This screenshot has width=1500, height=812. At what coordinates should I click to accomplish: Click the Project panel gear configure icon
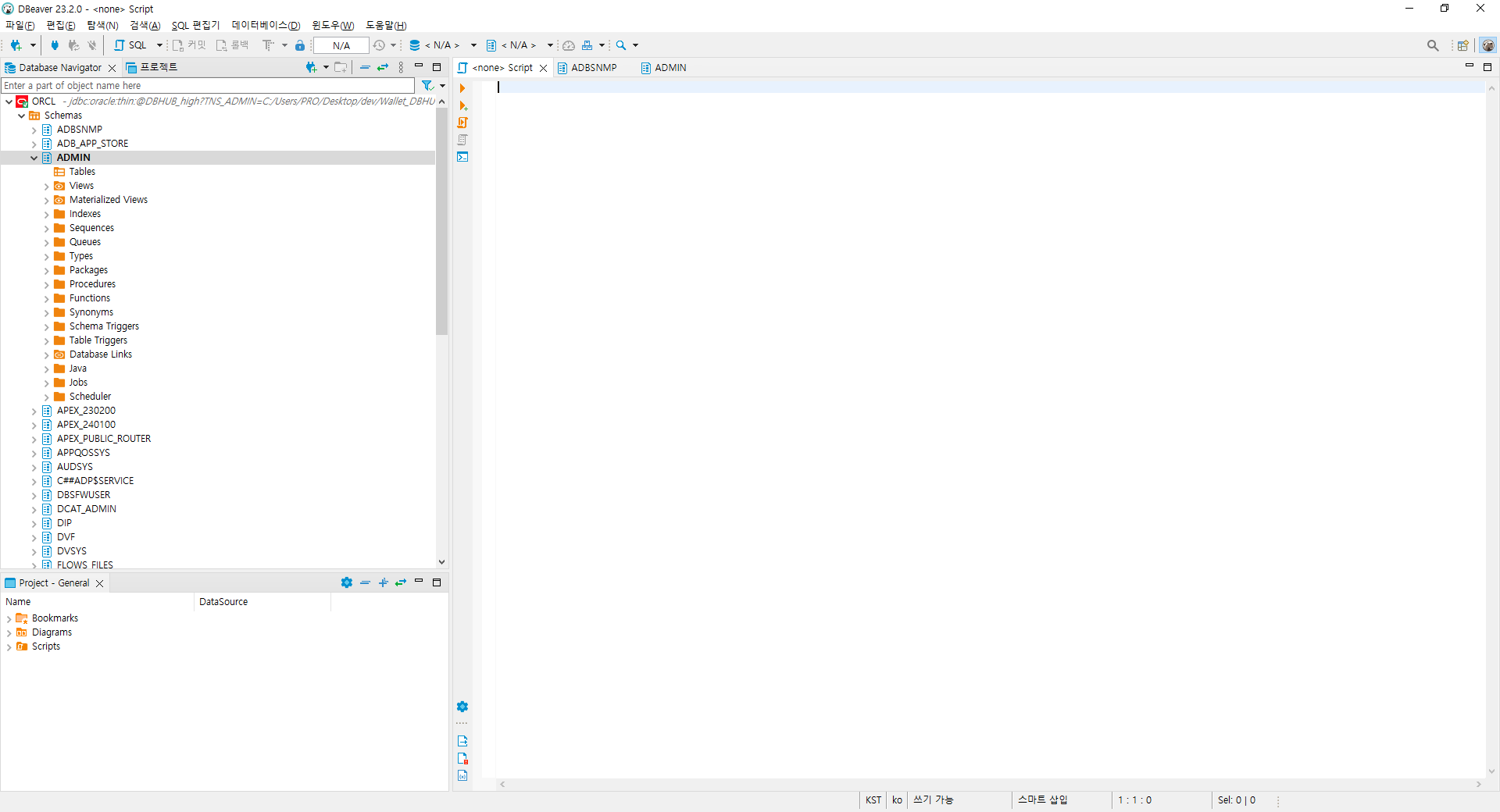[347, 582]
